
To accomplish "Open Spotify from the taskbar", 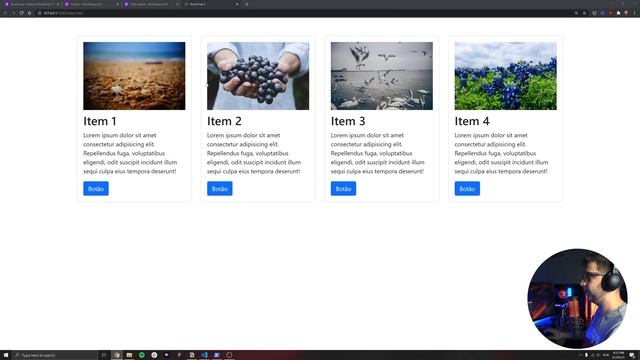I will tap(142, 355).
